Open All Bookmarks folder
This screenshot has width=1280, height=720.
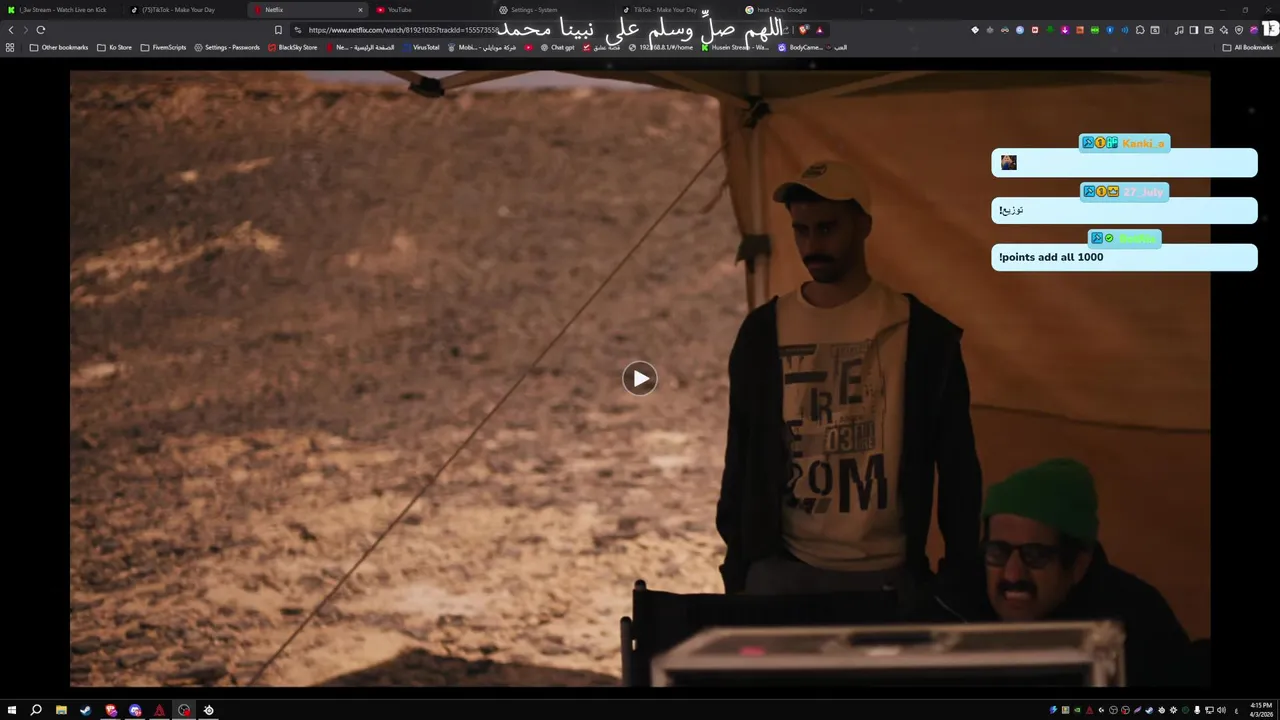pos(1248,47)
